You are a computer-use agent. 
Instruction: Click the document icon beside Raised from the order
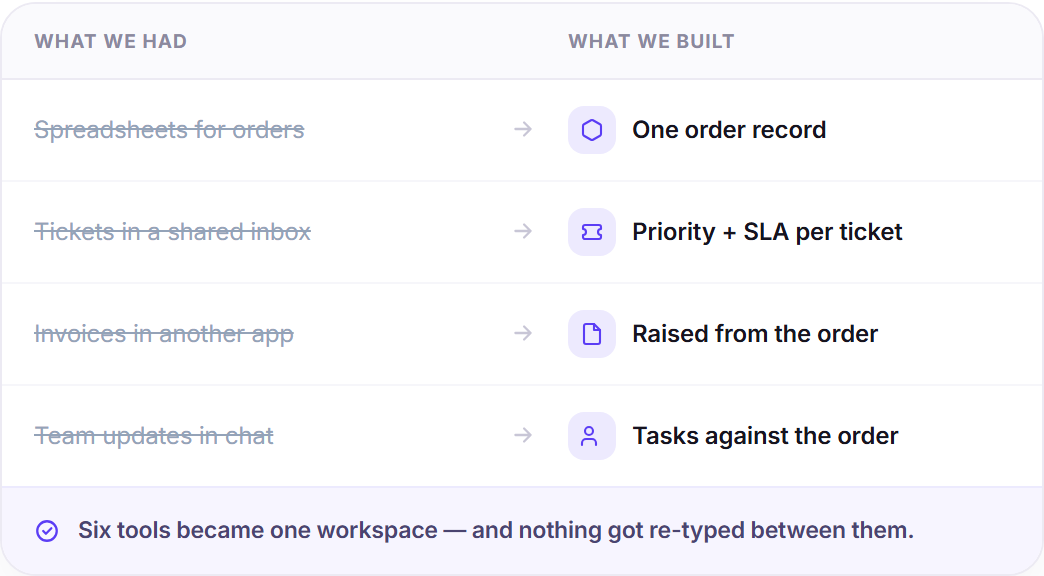(592, 334)
